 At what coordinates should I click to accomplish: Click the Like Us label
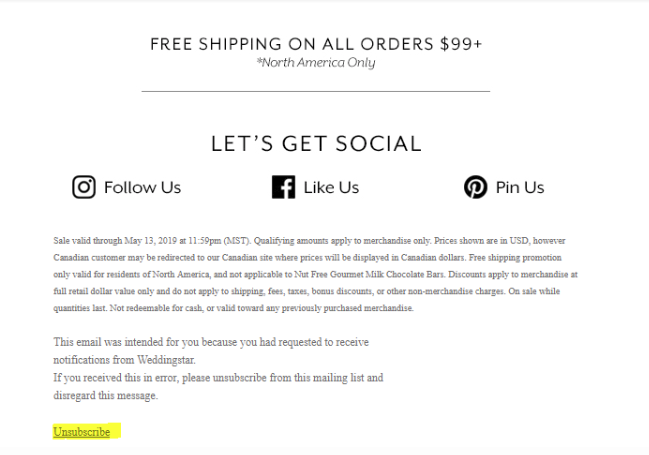[x=331, y=188]
